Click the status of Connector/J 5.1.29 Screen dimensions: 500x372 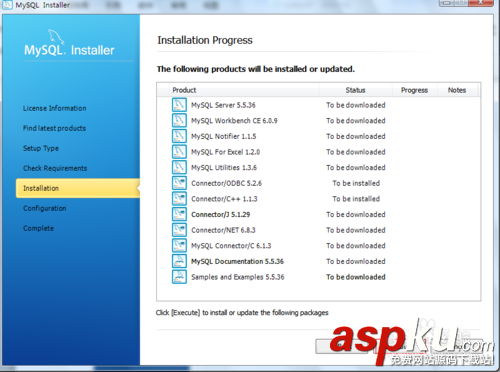click(x=356, y=215)
